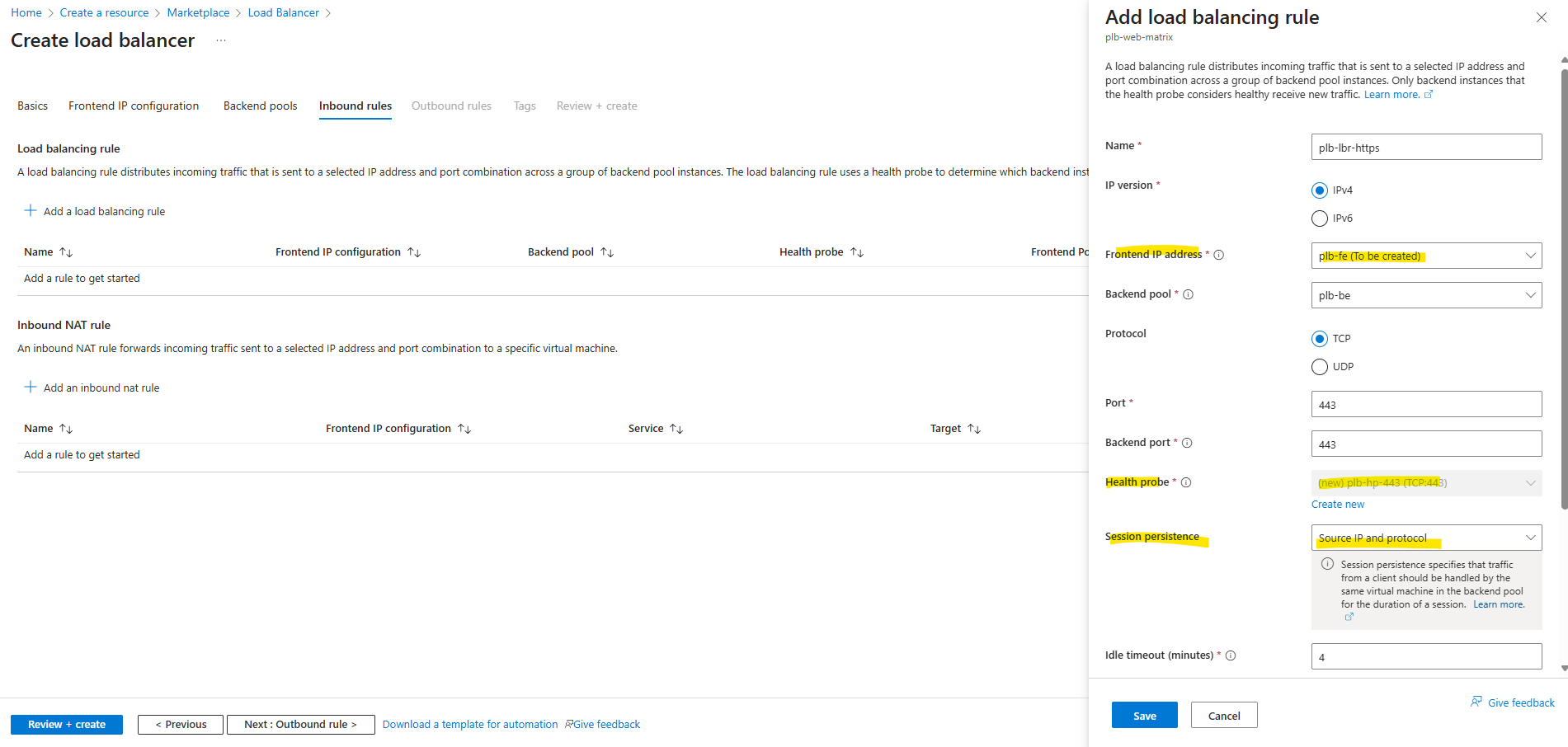Screen dimensions: 1568x747
Task: Click the info icon beside Backend port
Action: pyautogui.click(x=1187, y=443)
